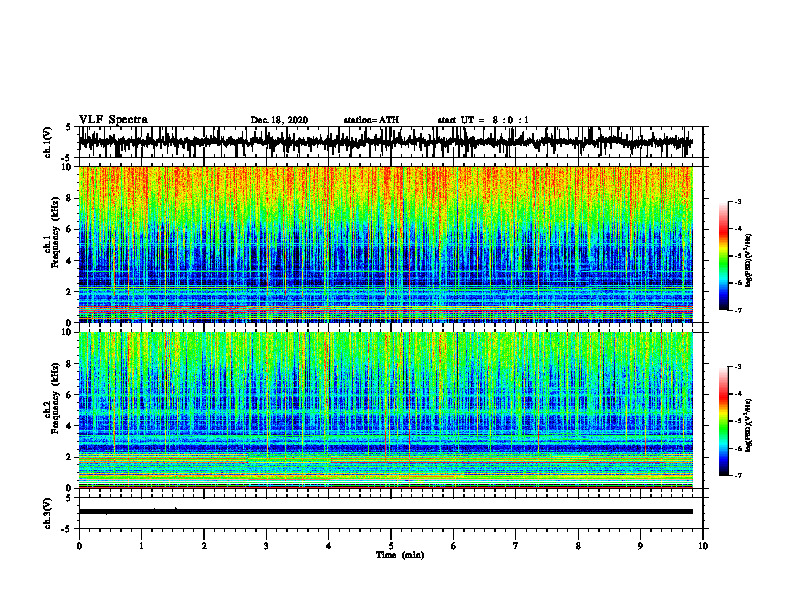Click time axis tick label '2'
The image size is (792, 612).
click(x=204, y=546)
